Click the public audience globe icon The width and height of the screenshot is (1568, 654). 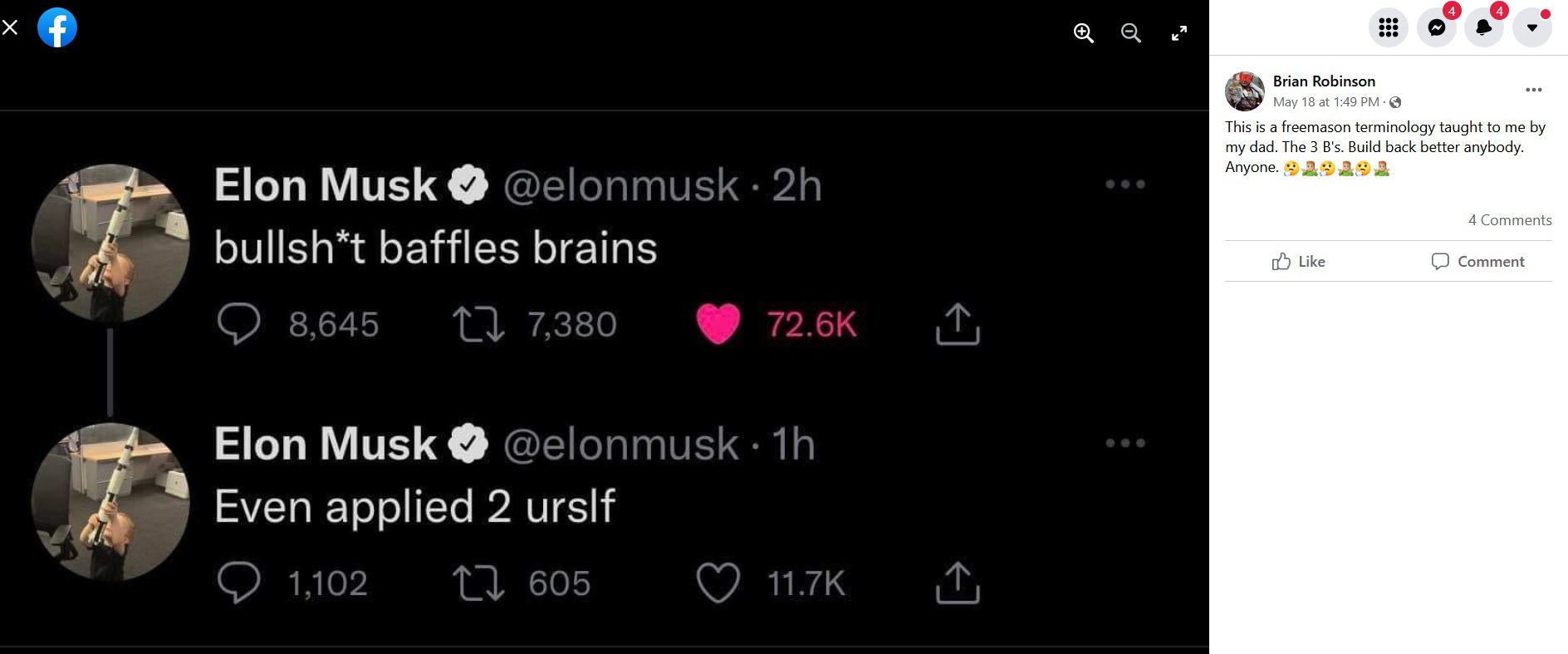1395,102
